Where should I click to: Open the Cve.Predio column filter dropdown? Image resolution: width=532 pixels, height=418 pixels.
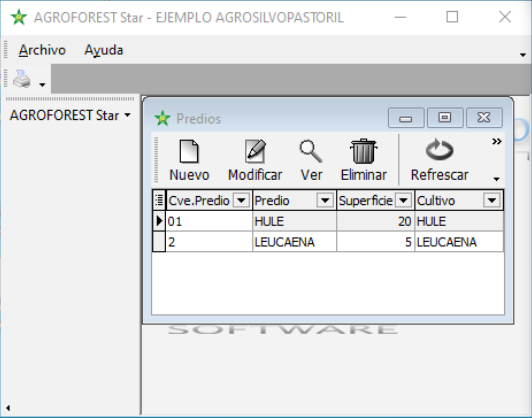tap(242, 201)
